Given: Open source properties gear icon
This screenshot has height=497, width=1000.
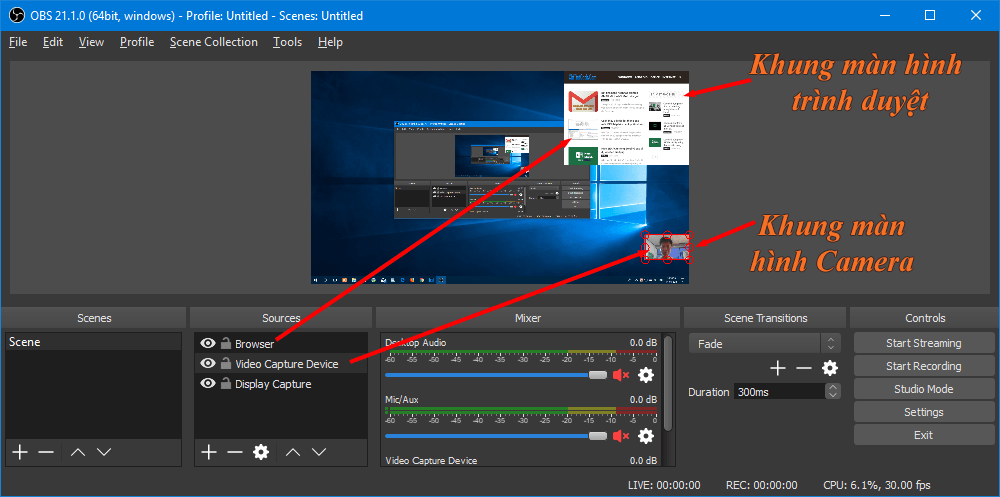Looking at the screenshot, I should [x=261, y=452].
